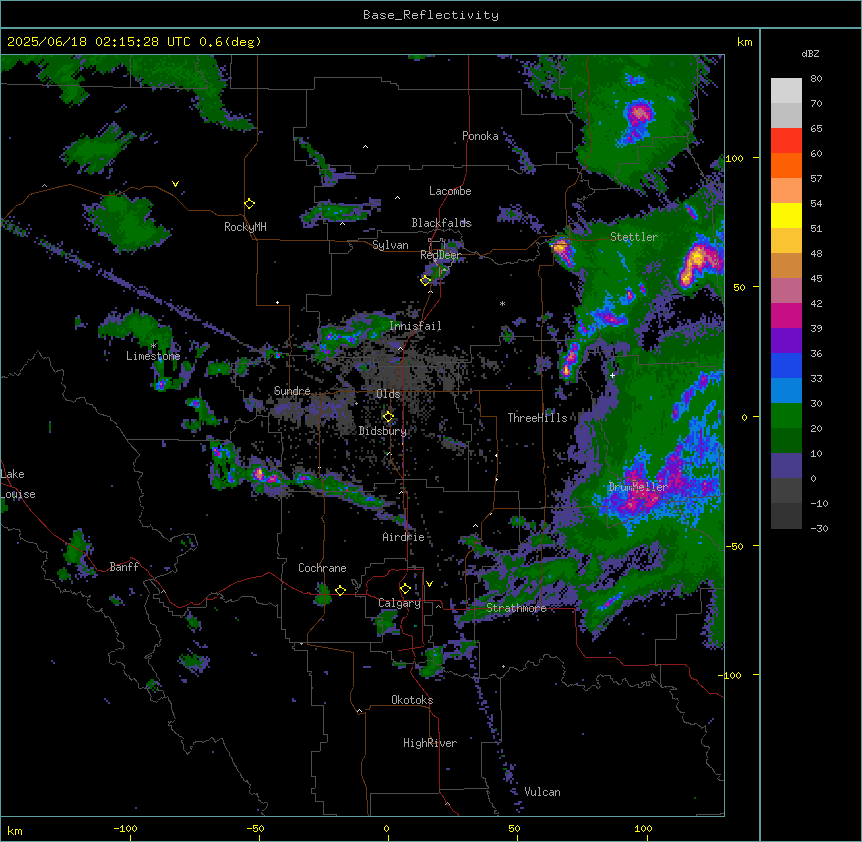Click the yellow diamond marker above RockyMH
The image size is (862, 842).
pyautogui.click(x=250, y=204)
